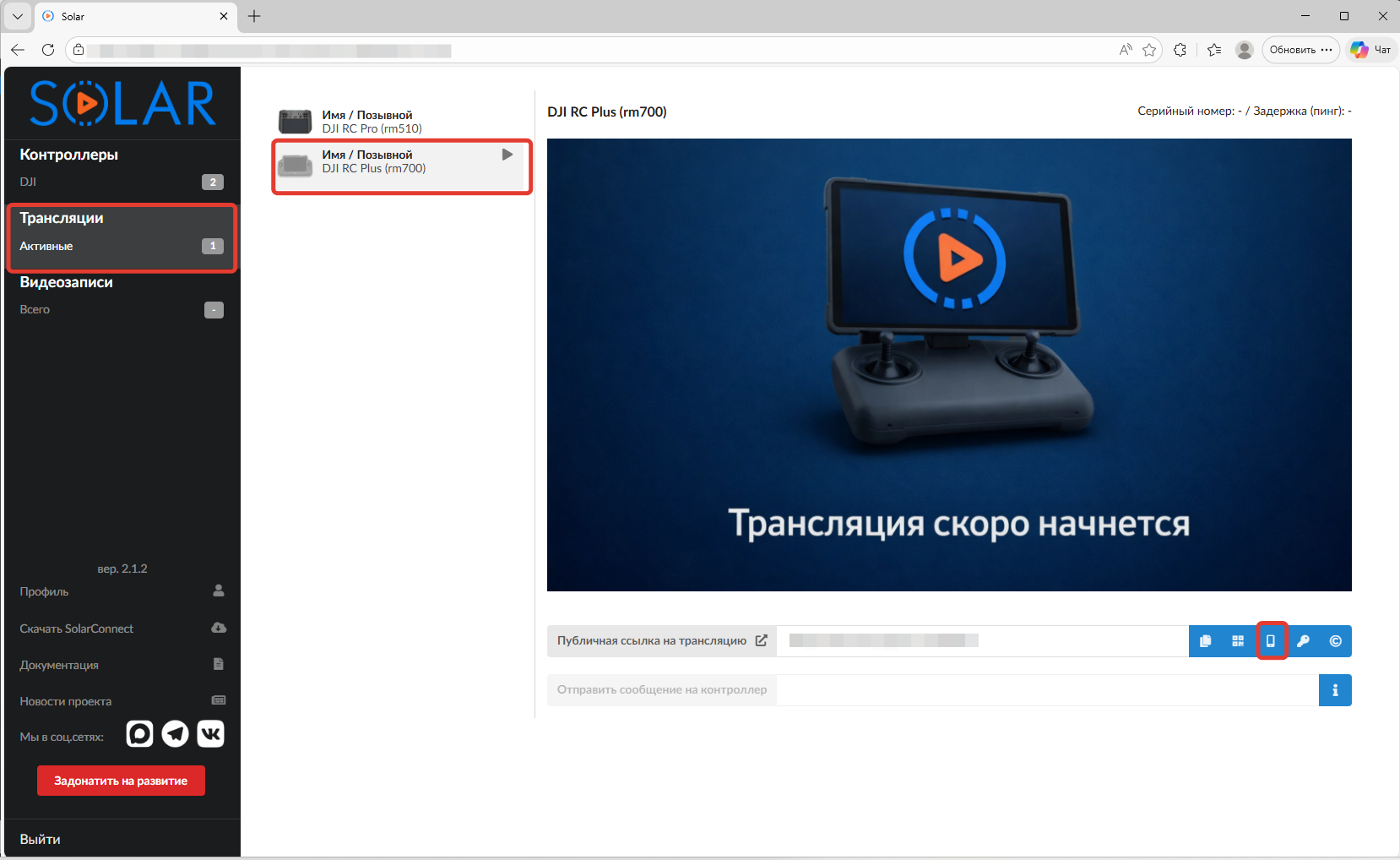Select the DJI RC Pro (rm510) controller
1400x860 pixels.
click(401, 122)
